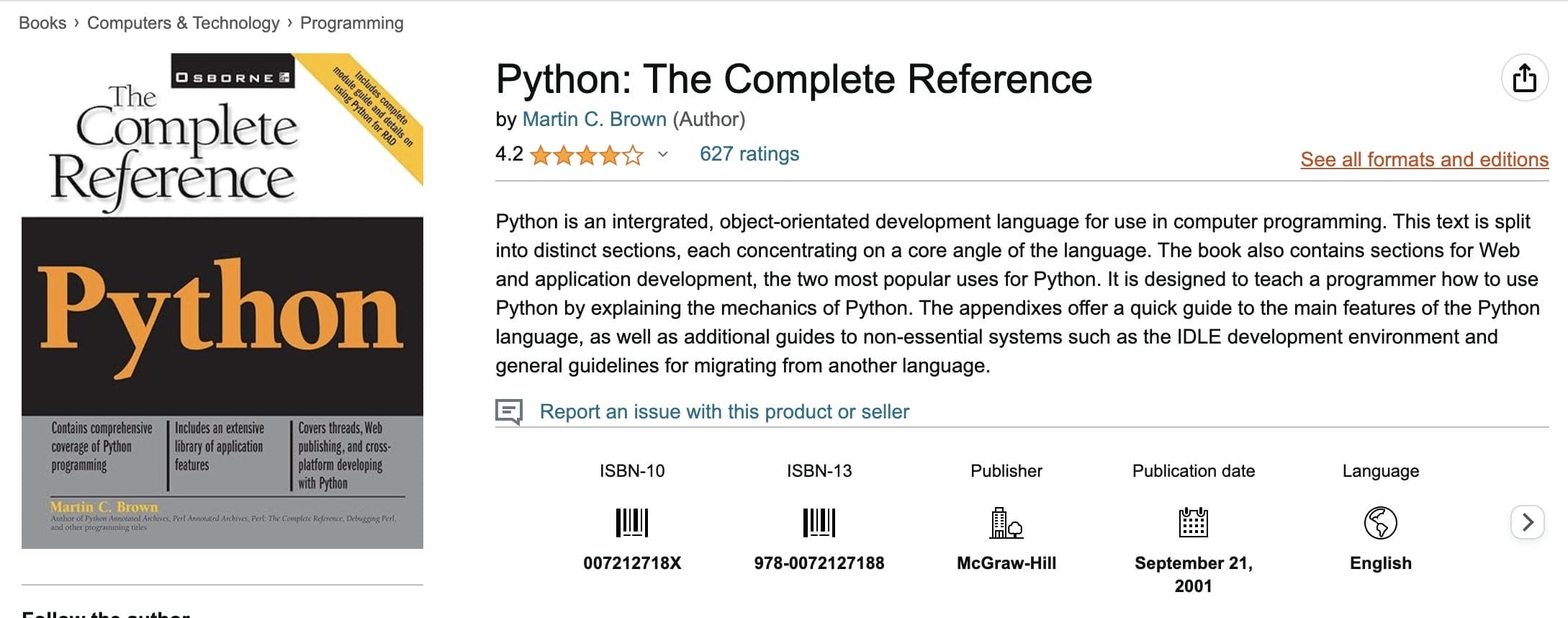Open See all formats and editions
This screenshot has width=1568, height=618.
click(x=1424, y=159)
